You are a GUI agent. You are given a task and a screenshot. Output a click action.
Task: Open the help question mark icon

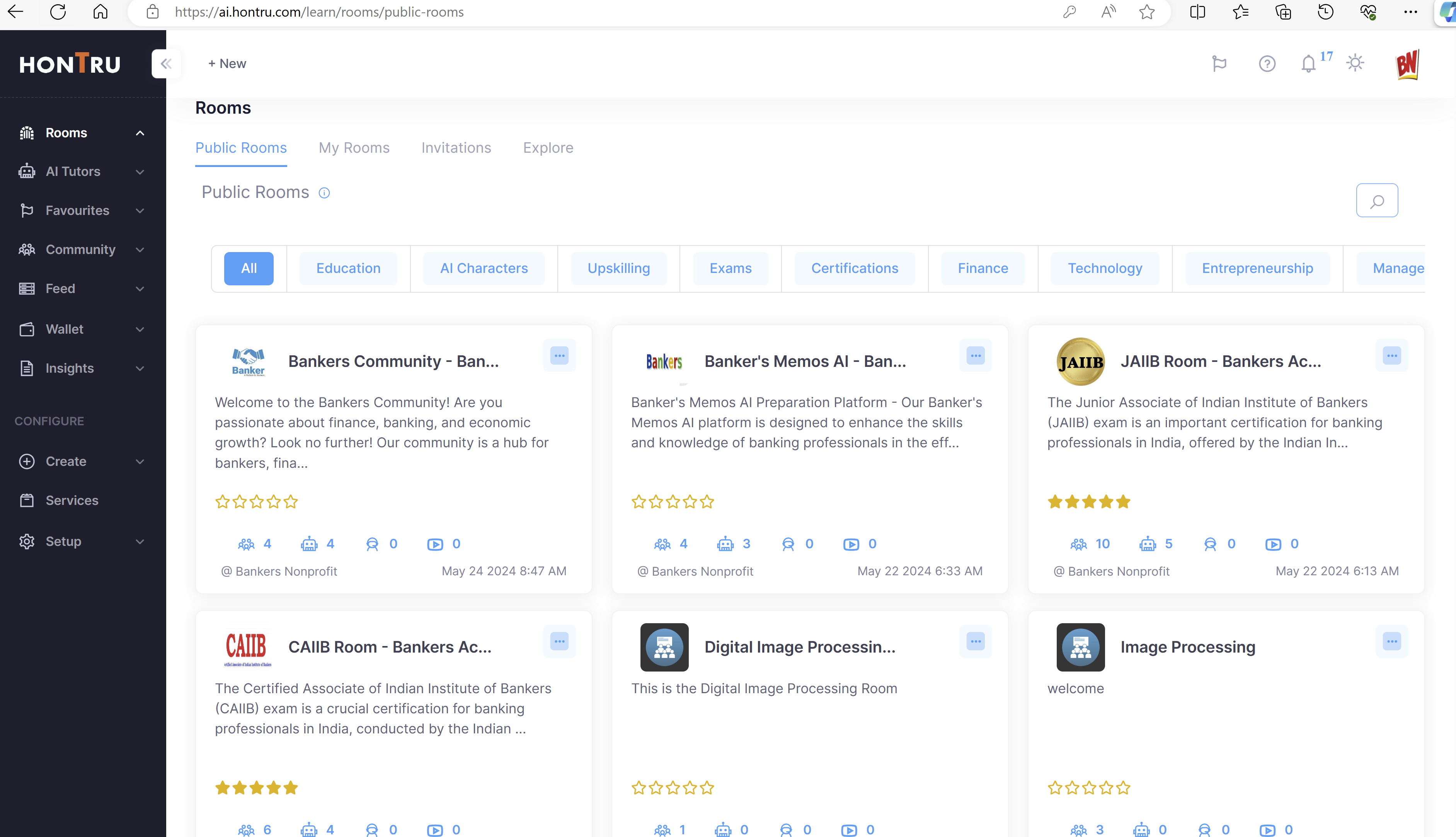pos(1267,64)
